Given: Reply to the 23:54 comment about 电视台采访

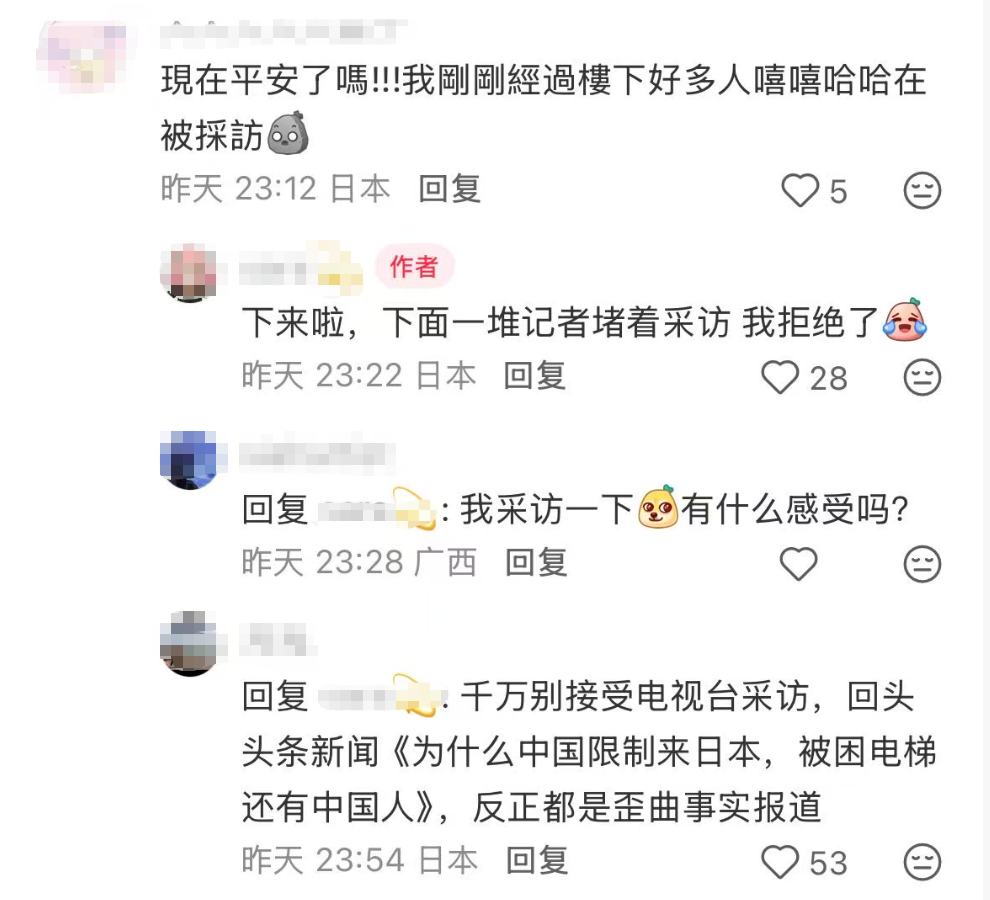Looking at the screenshot, I should tap(537, 861).
